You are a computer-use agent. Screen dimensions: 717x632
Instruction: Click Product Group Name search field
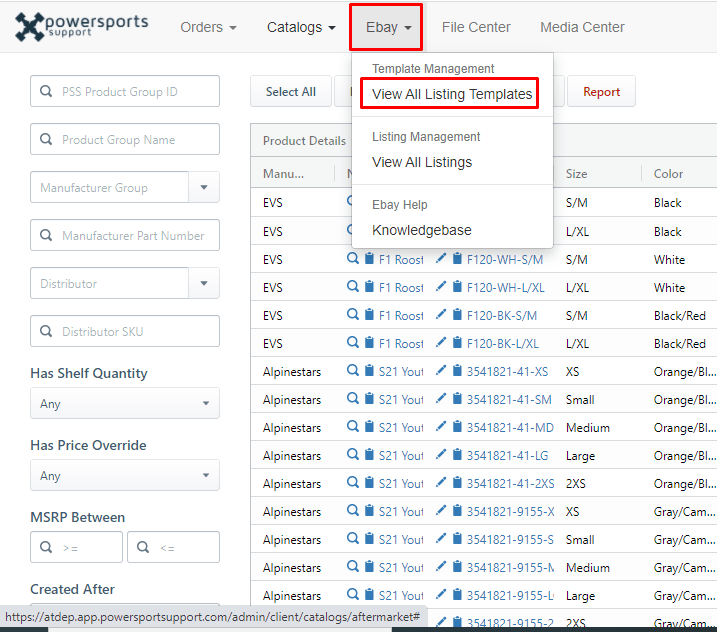125,139
